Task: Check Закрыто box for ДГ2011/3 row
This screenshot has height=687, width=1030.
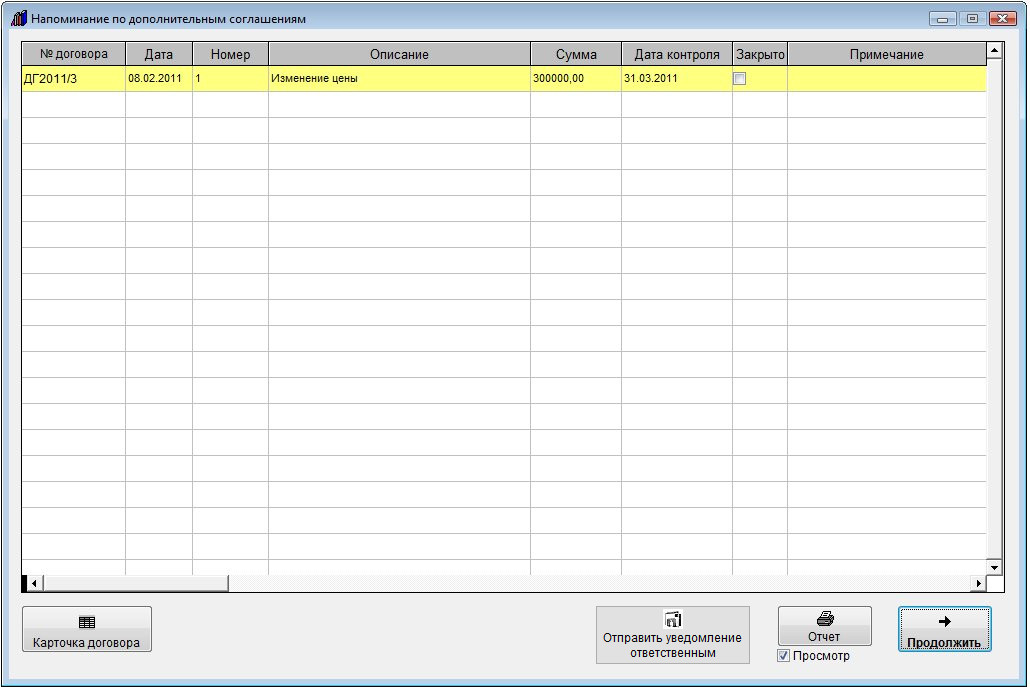Action: pyautogui.click(x=740, y=79)
